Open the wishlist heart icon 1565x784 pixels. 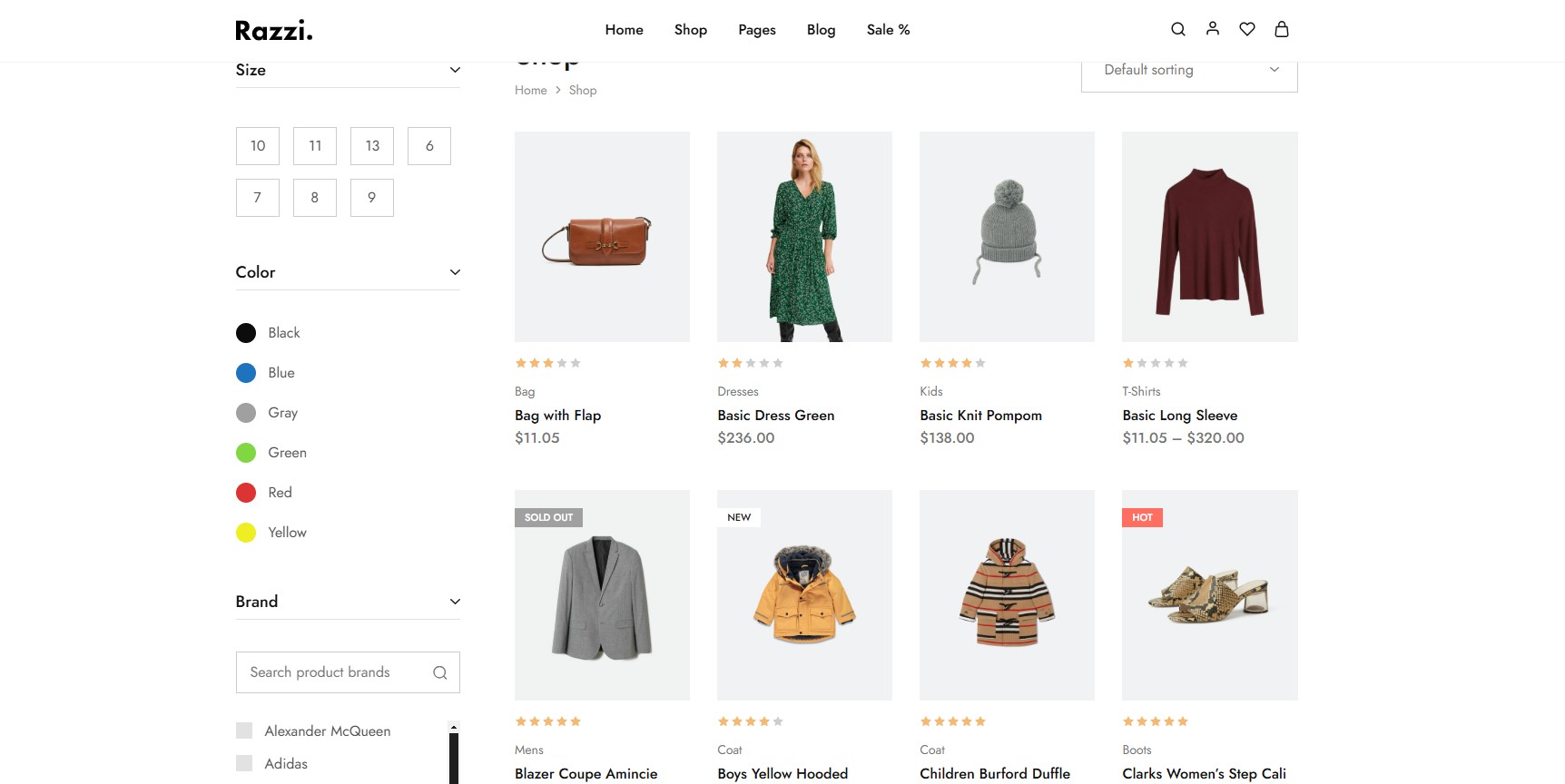click(x=1247, y=29)
